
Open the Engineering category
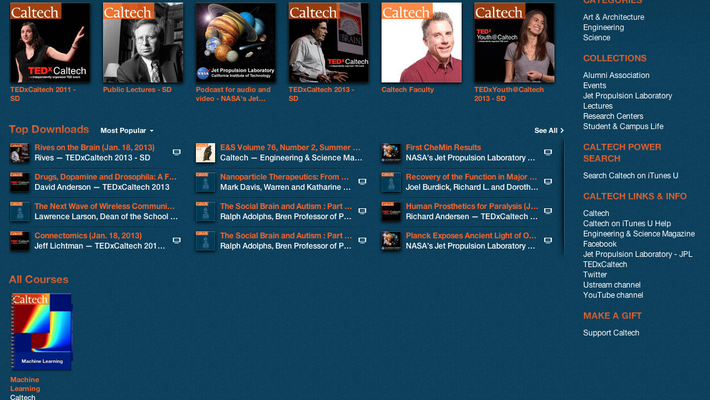pos(604,27)
